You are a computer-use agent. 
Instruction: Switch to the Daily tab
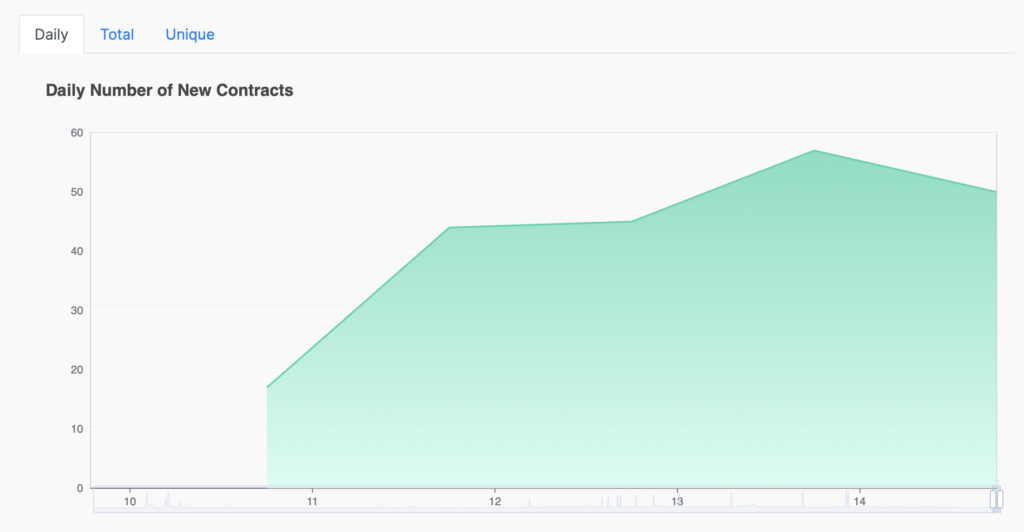click(x=52, y=35)
